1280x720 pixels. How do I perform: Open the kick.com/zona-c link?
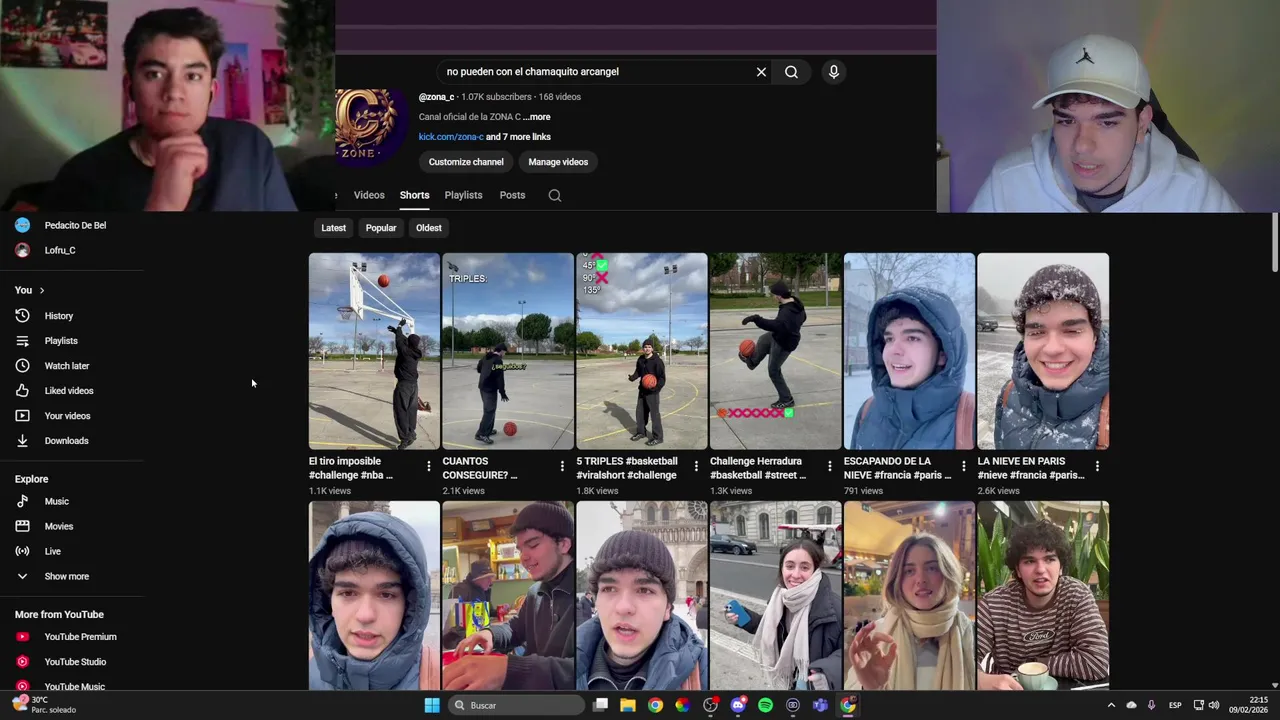click(451, 137)
